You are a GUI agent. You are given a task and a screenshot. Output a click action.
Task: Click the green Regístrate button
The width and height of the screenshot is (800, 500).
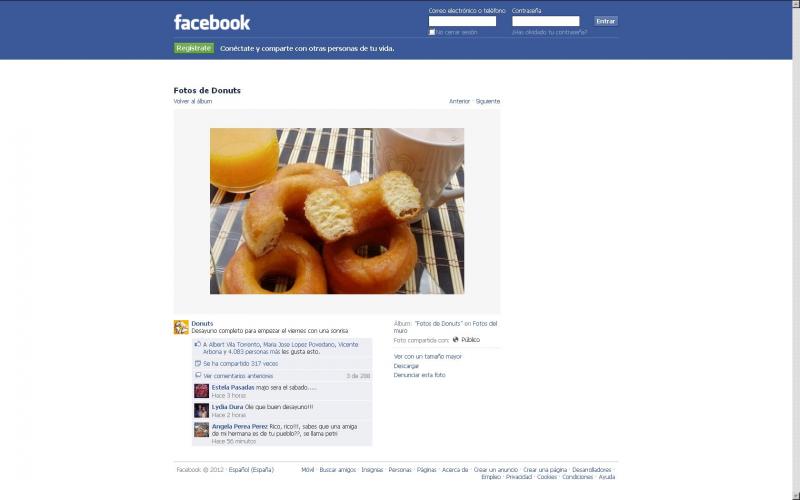pos(193,48)
